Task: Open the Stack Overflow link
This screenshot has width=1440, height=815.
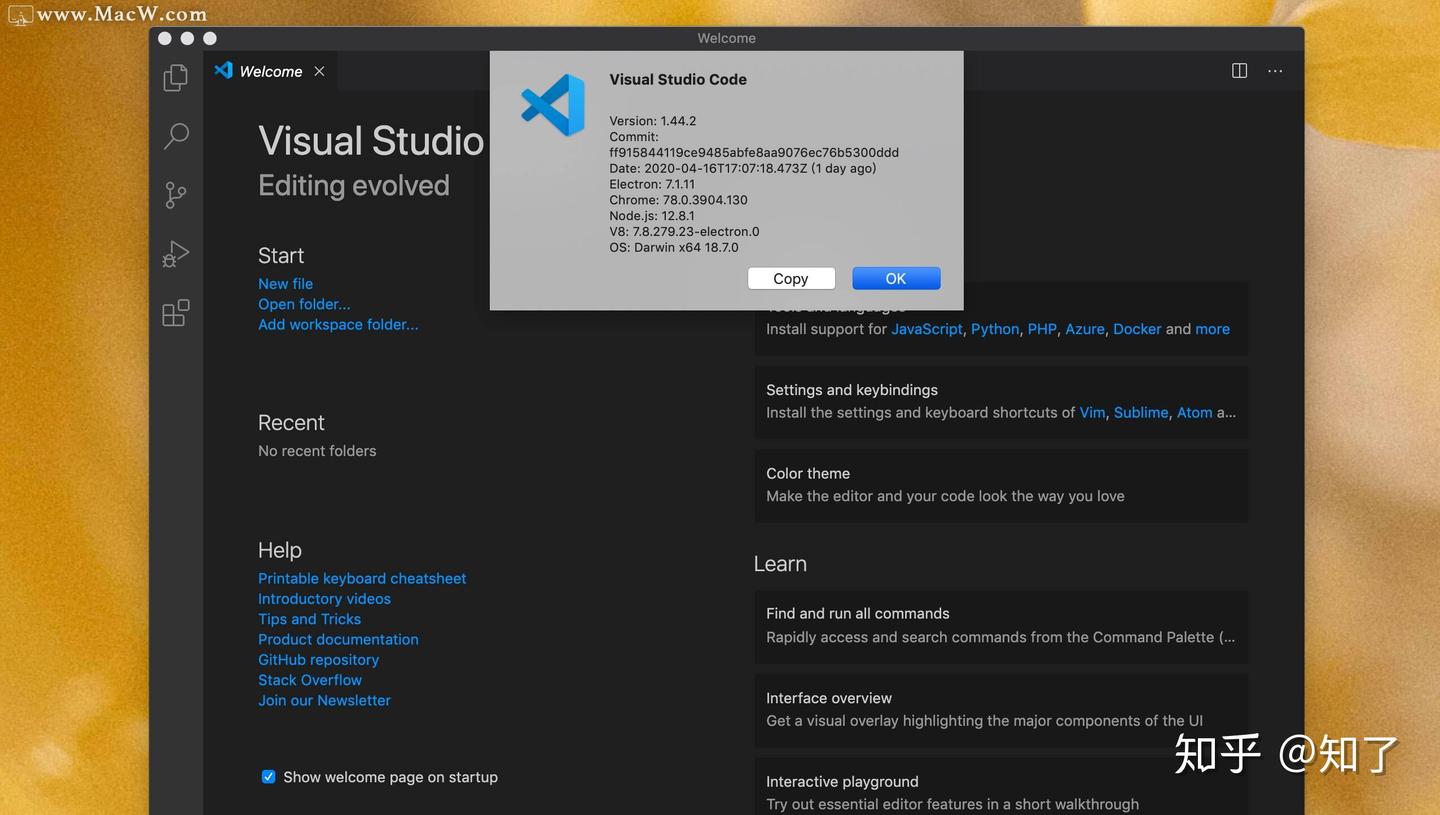Action: [x=310, y=680]
